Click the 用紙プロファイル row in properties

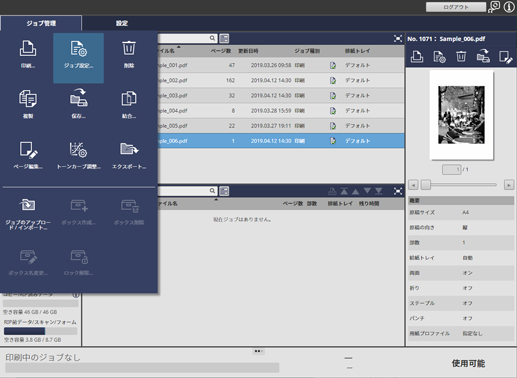[x=461, y=333]
